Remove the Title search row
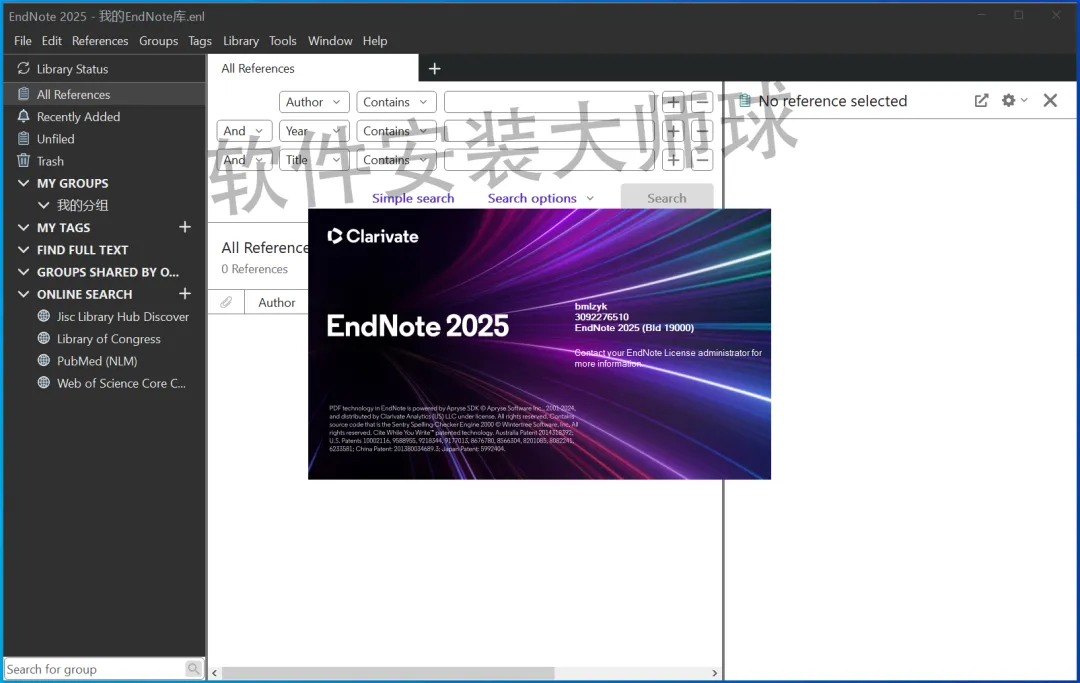 (702, 160)
